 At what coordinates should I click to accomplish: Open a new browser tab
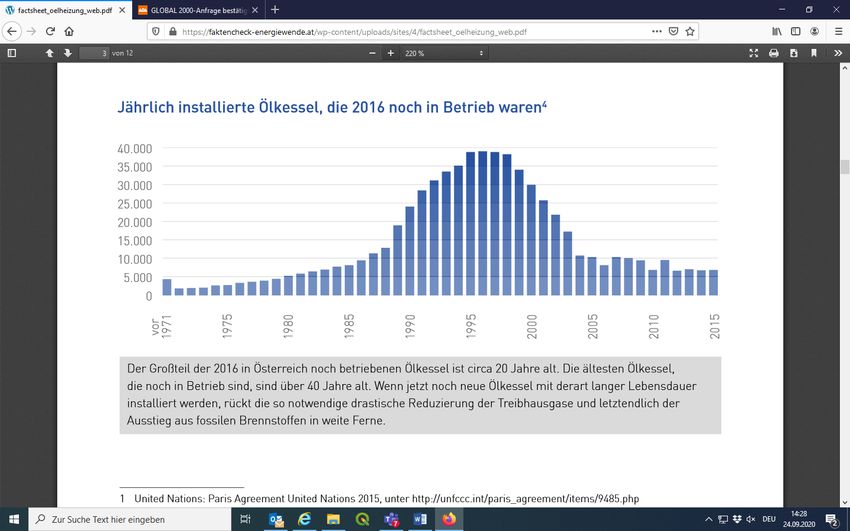(x=275, y=9)
